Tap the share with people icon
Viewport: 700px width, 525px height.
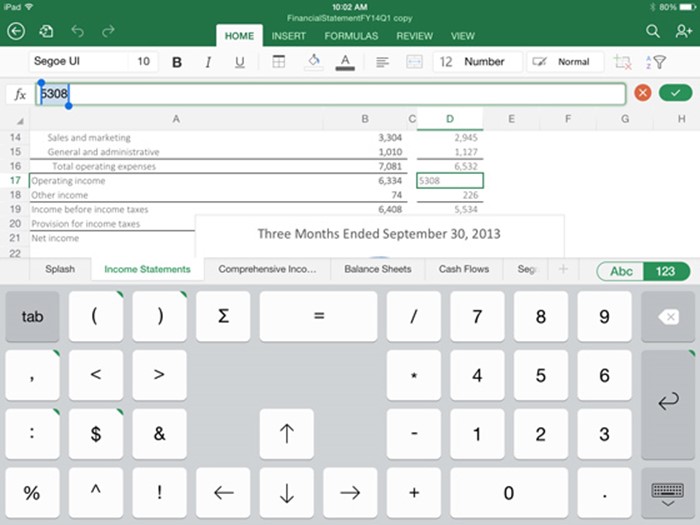(x=684, y=32)
